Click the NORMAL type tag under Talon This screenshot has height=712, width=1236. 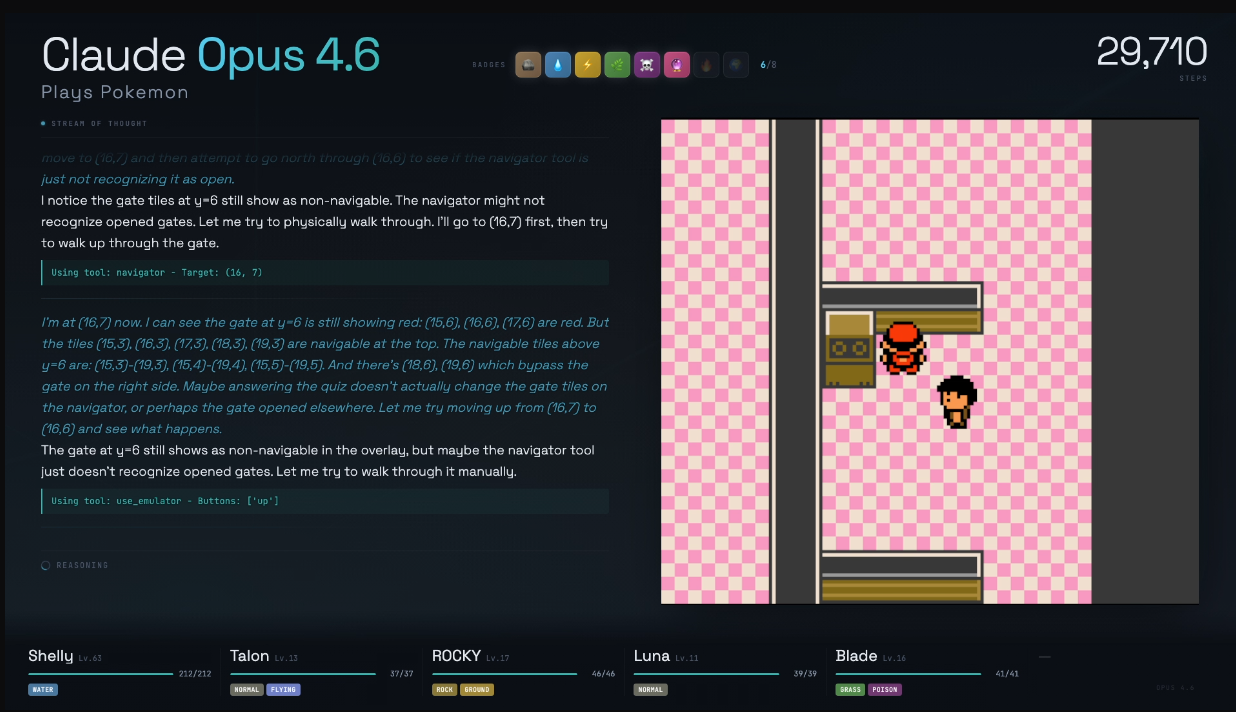click(246, 690)
